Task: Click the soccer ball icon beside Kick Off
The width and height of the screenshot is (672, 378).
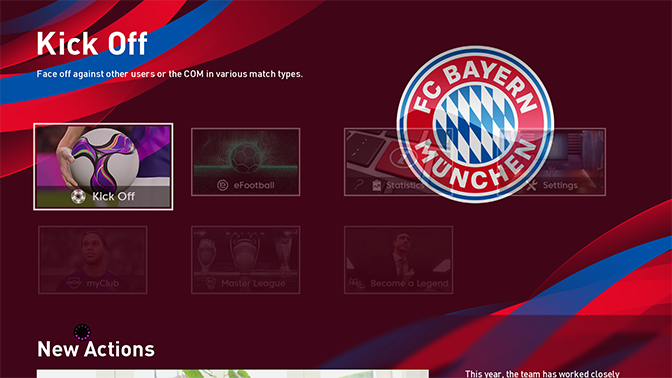Action: pos(78,196)
